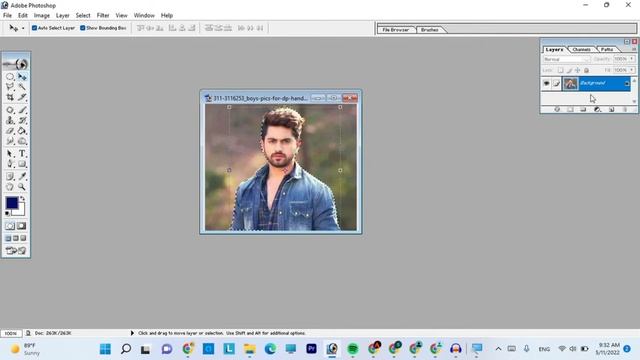
Task: Select the Eyedropper tool
Action: click(x=22, y=176)
